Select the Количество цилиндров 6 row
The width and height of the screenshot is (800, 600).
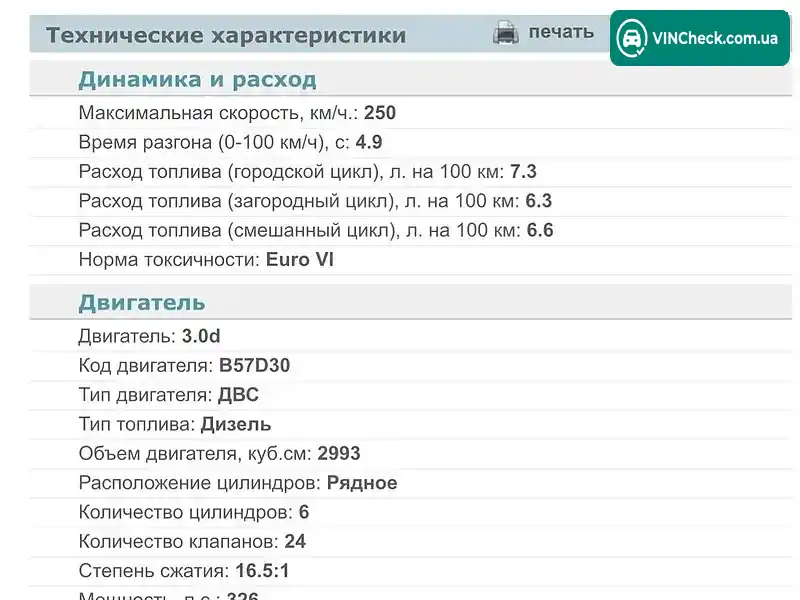411,512
